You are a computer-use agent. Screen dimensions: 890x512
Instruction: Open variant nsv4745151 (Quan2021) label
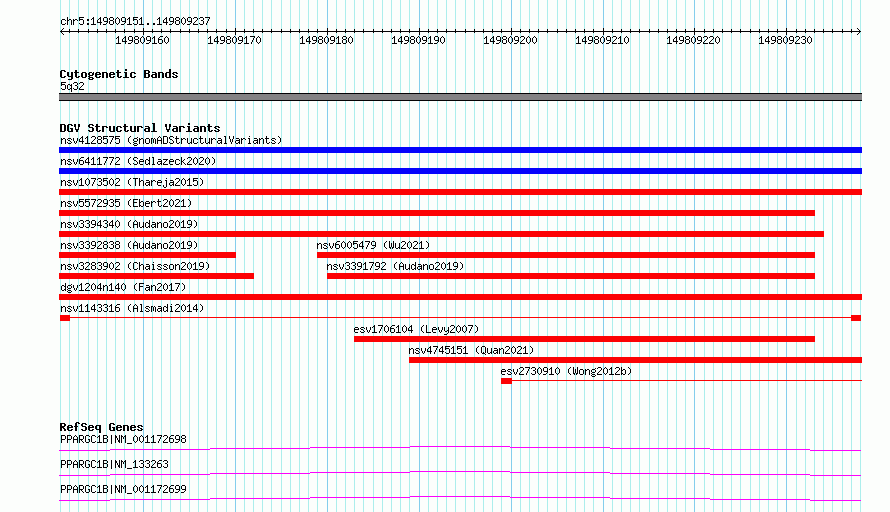(471, 350)
